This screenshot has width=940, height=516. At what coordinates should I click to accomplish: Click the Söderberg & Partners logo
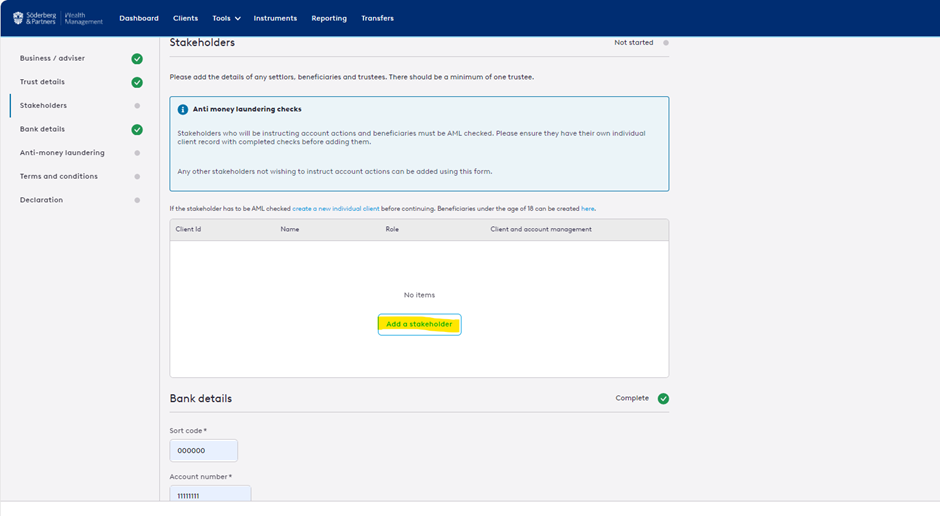[58, 18]
